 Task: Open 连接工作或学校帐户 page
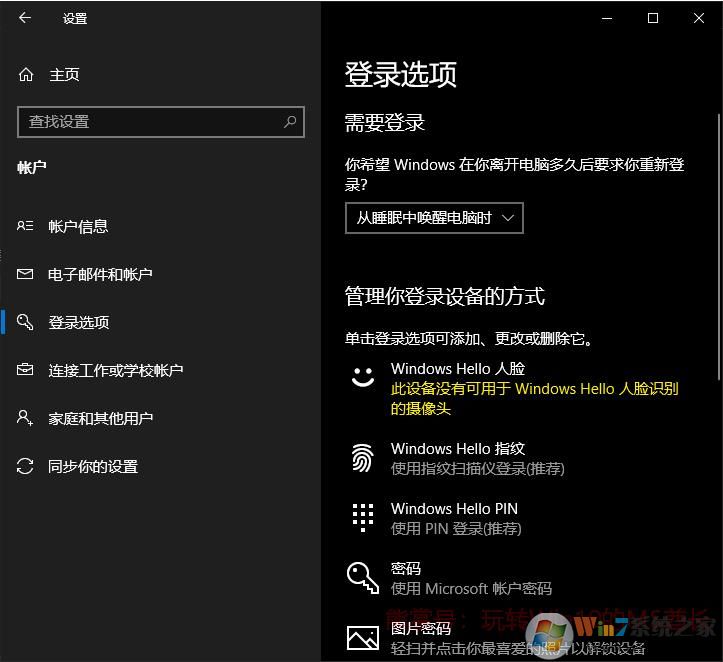pyautogui.click(x=116, y=370)
